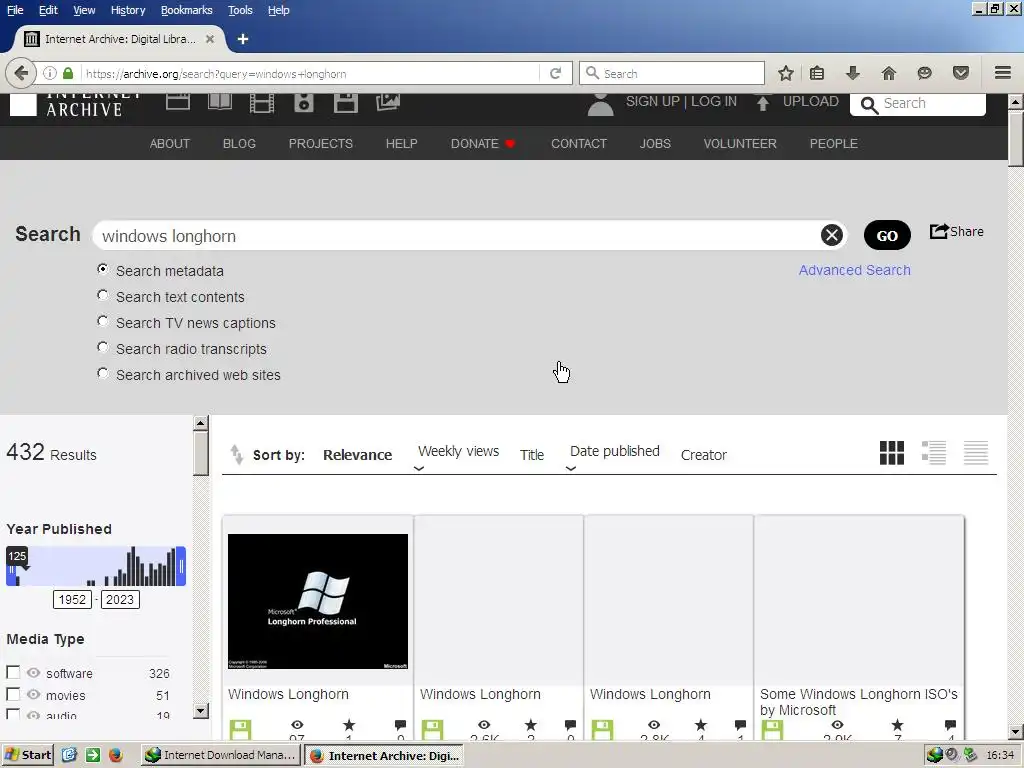
Task: Click the Longhorn Professional thumbnail
Action: coord(317,601)
